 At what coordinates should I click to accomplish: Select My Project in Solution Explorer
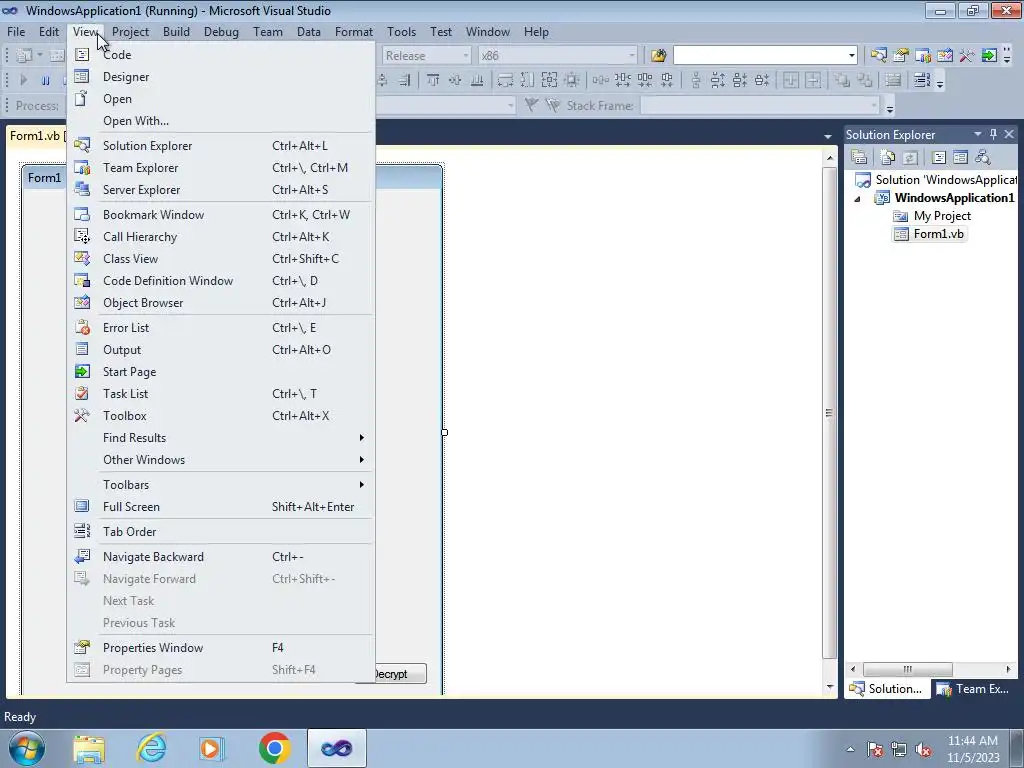942,216
